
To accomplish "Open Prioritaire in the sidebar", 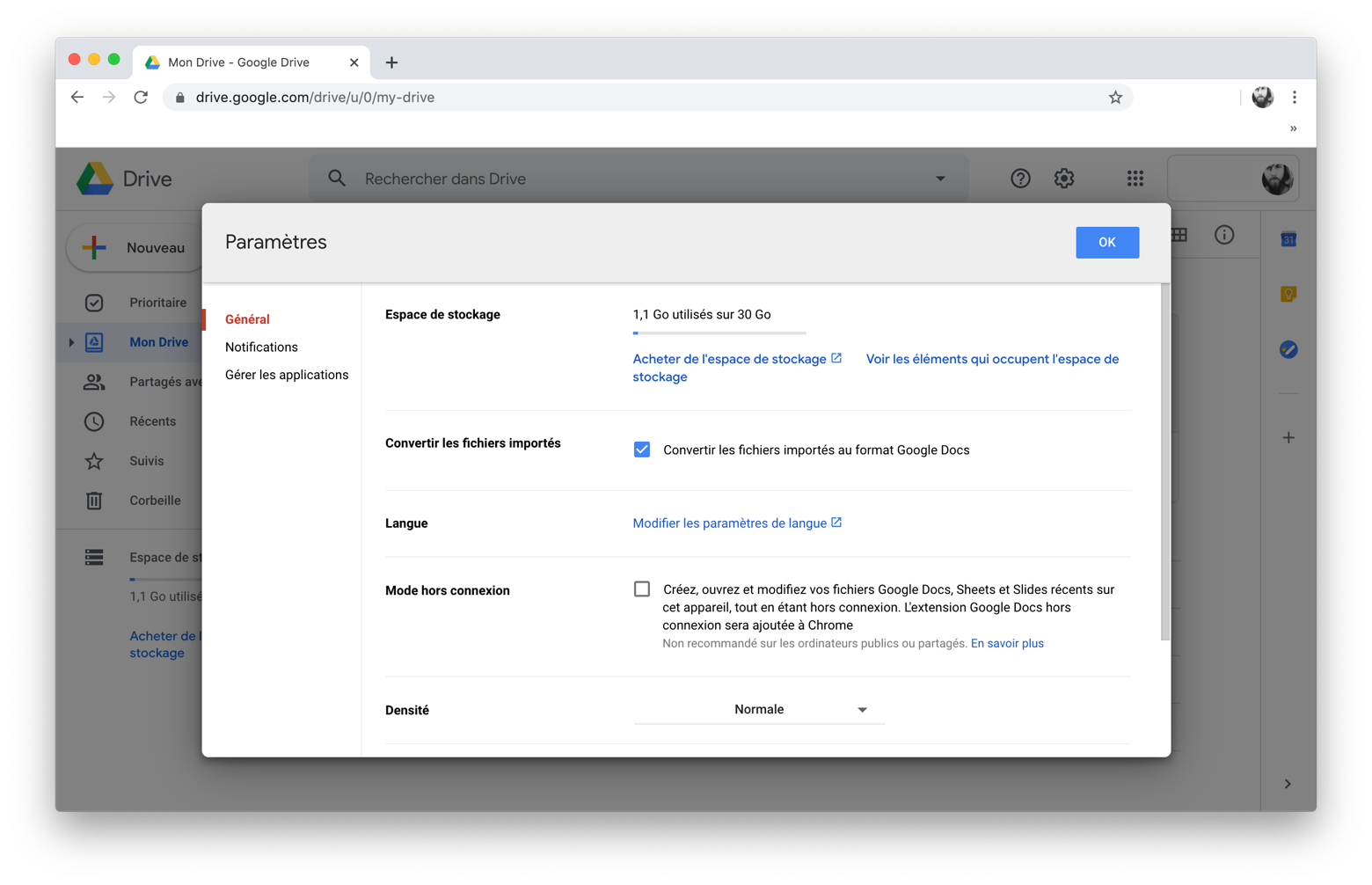I will click(158, 303).
